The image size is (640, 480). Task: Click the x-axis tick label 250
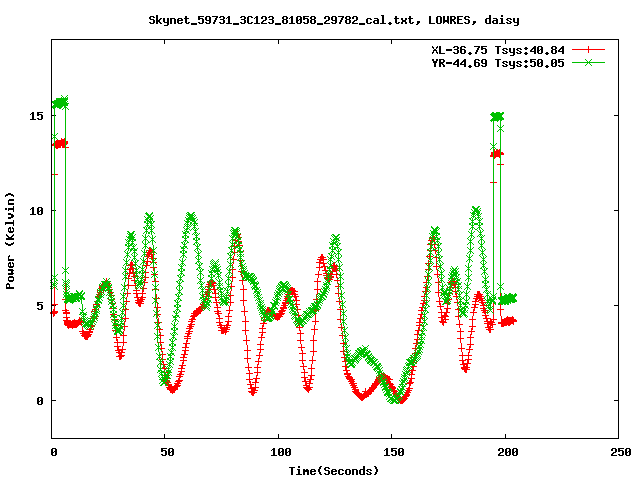pyautogui.click(x=621, y=452)
